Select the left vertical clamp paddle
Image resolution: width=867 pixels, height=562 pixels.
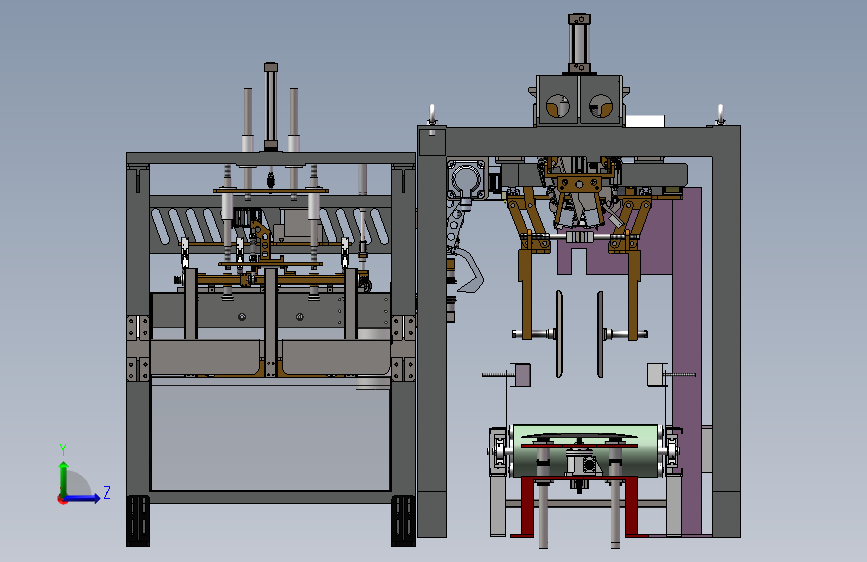[559, 334]
